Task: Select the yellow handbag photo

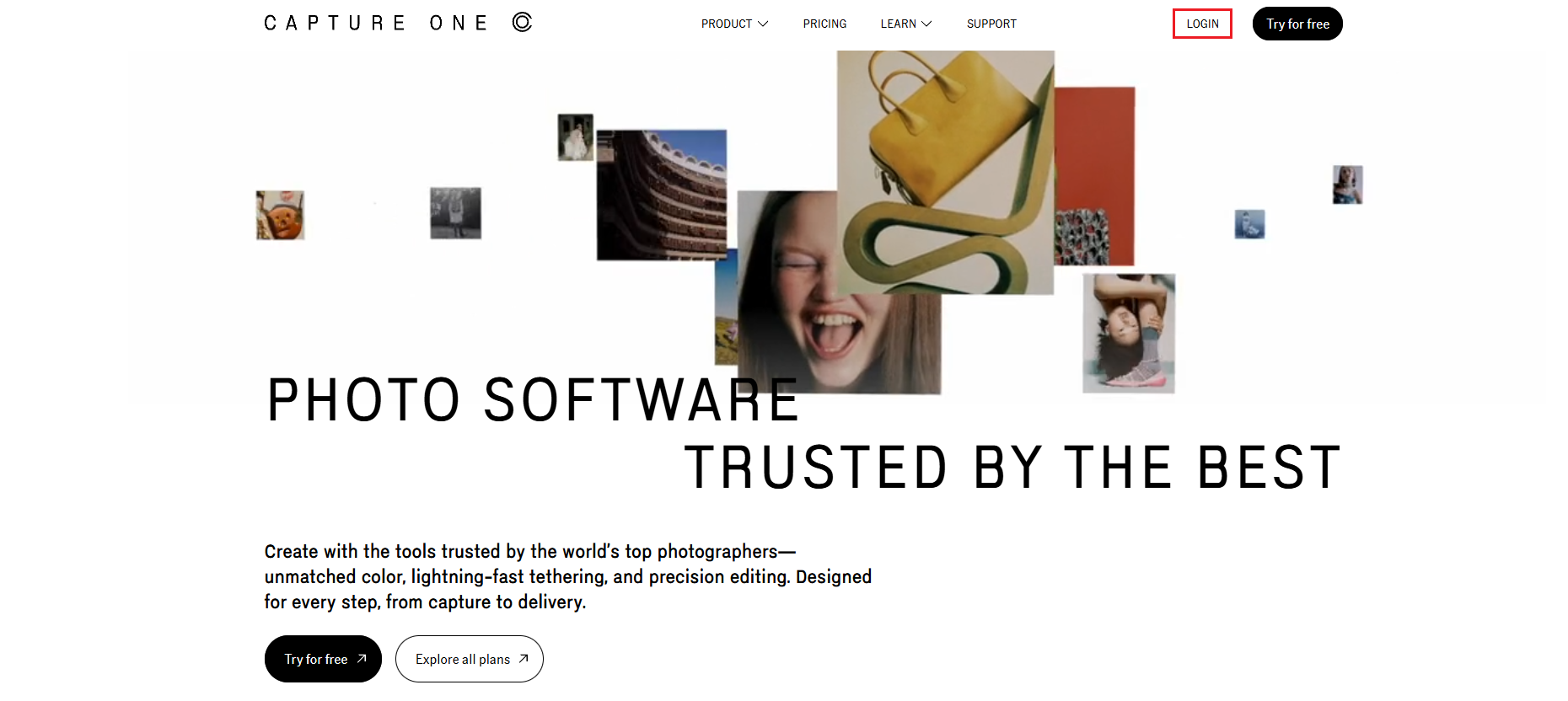Action: click(945, 172)
